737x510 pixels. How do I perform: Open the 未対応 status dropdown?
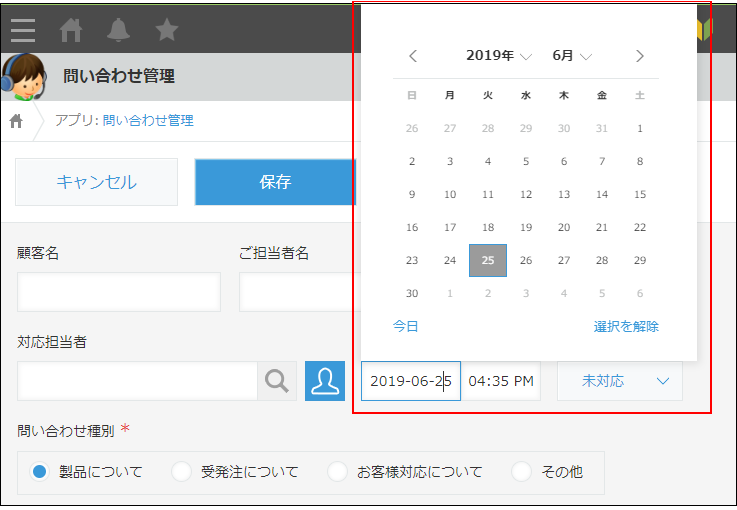pos(620,381)
